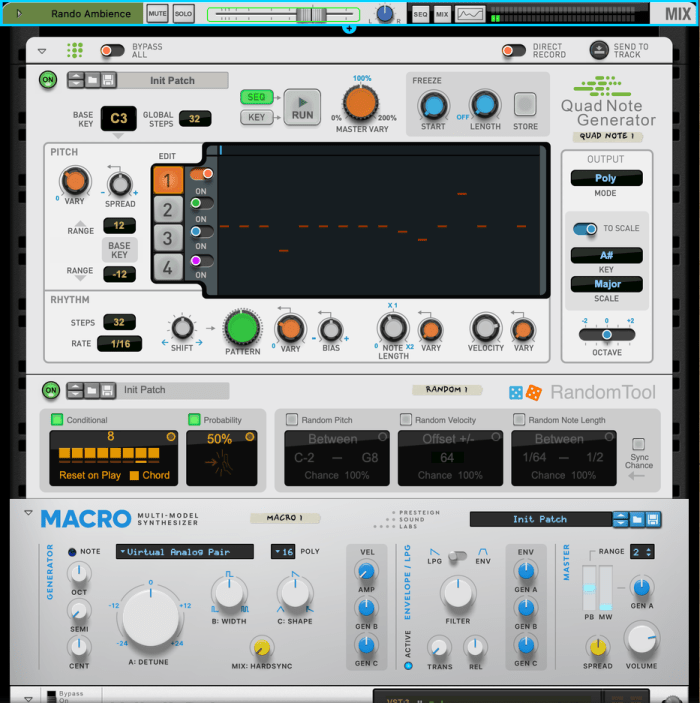Save the Macro synth patch with floppy icon

(653, 519)
